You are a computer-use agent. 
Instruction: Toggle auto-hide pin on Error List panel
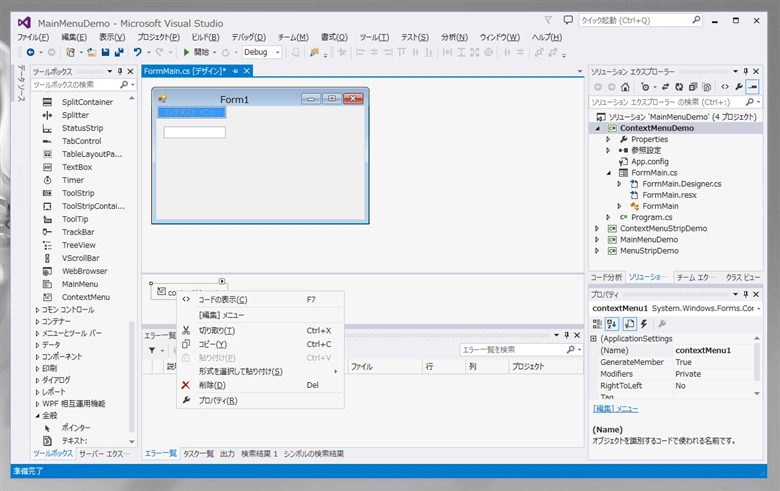pyautogui.click(x=566, y=335)
